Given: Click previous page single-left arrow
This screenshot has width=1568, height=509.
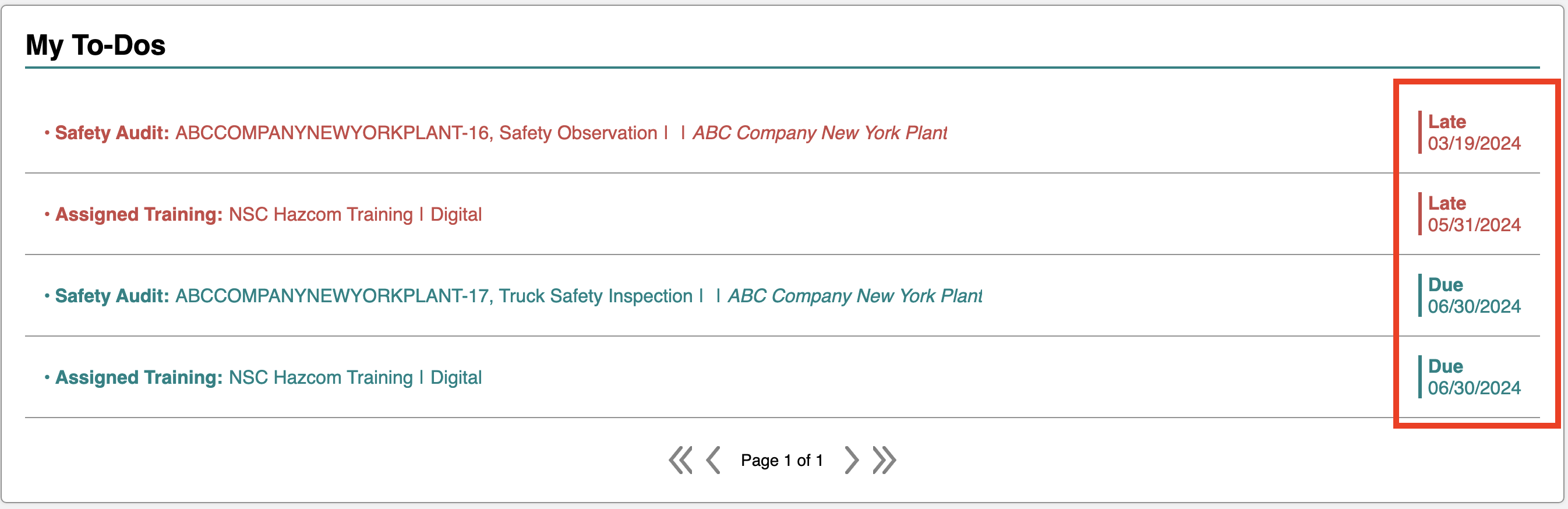Looking at the screenshot, I should coord(714,459).
